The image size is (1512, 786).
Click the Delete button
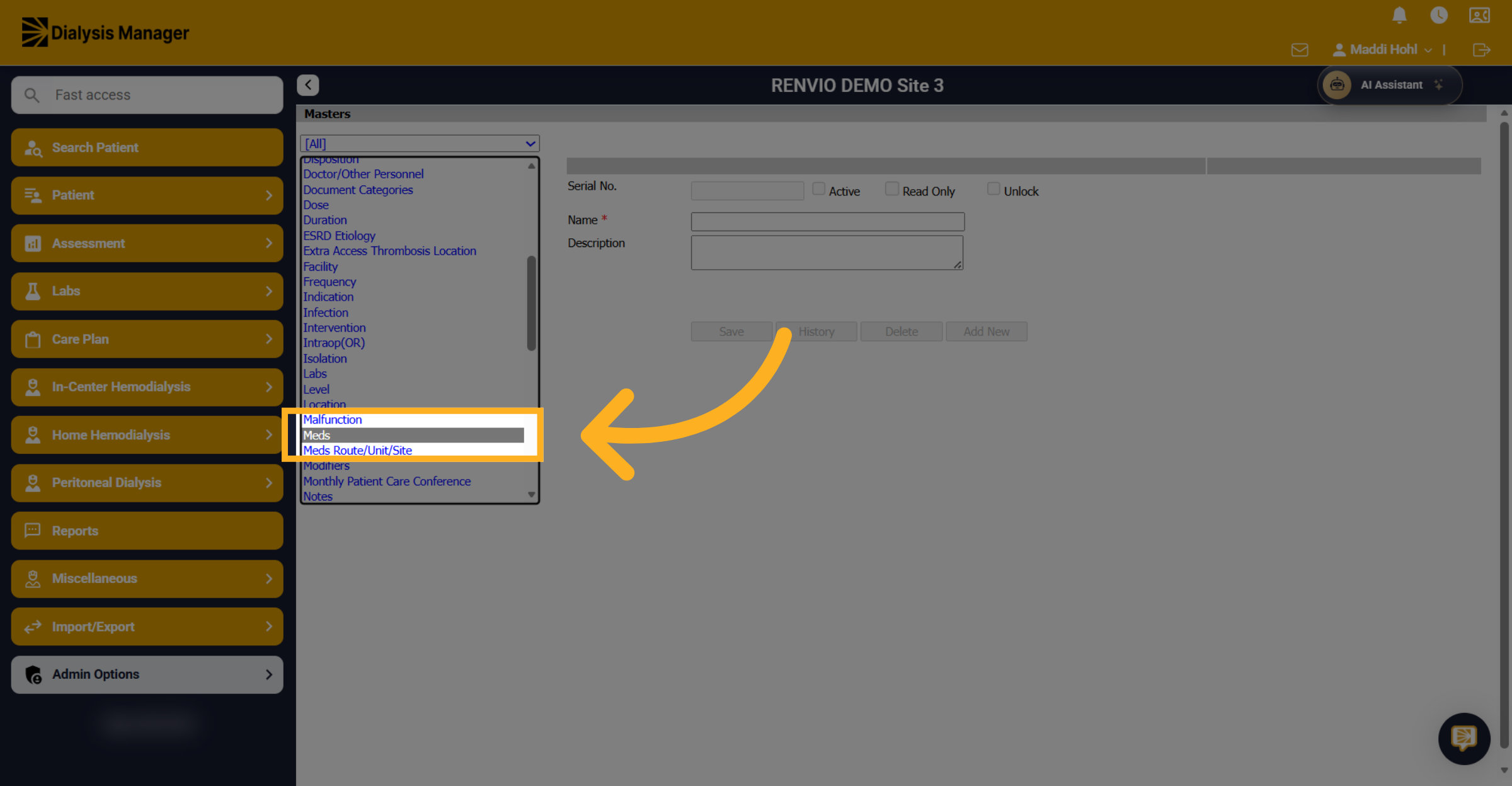902,332
